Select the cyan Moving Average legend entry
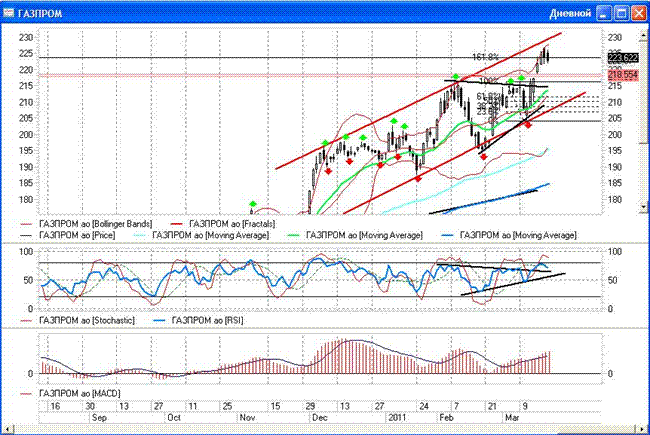Viewport: 650px width, 435px height. coord(202,235)
